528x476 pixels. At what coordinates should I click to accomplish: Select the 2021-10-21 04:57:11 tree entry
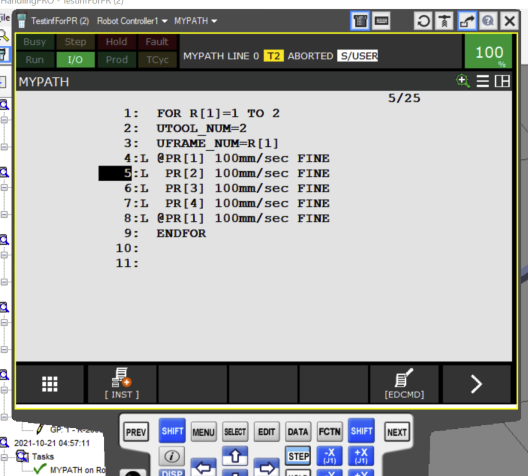(52, 443)
